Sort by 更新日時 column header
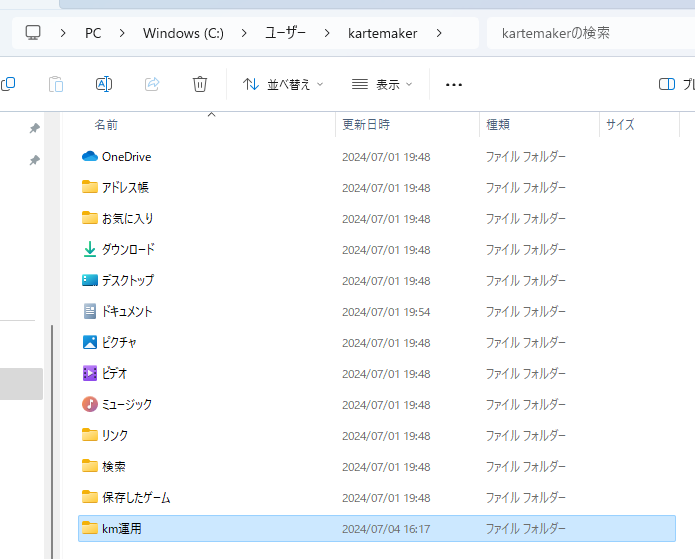695x559 pixels. pyautogui.click(x=366, y=125)
